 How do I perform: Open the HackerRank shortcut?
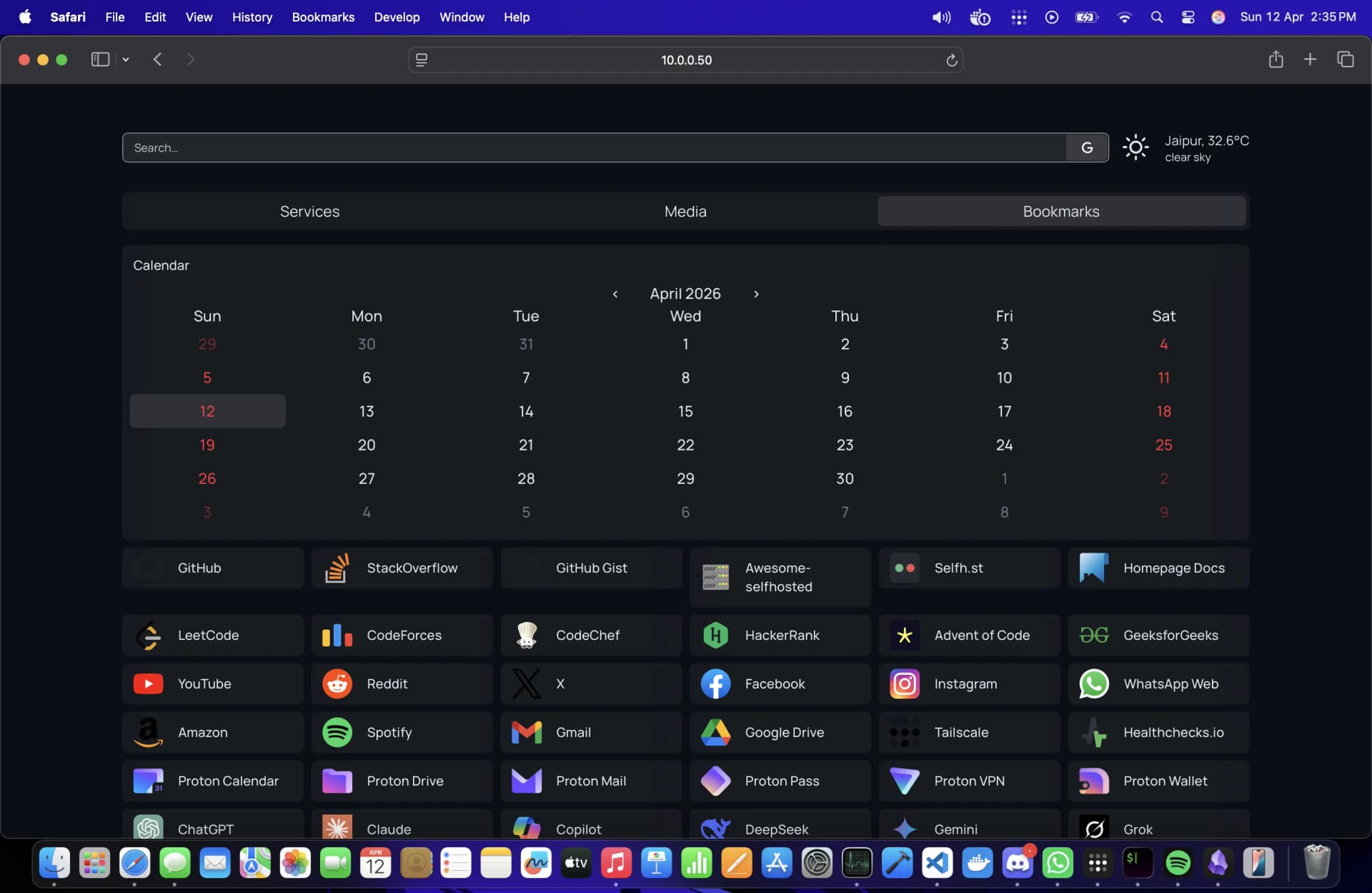click(780, 635)
